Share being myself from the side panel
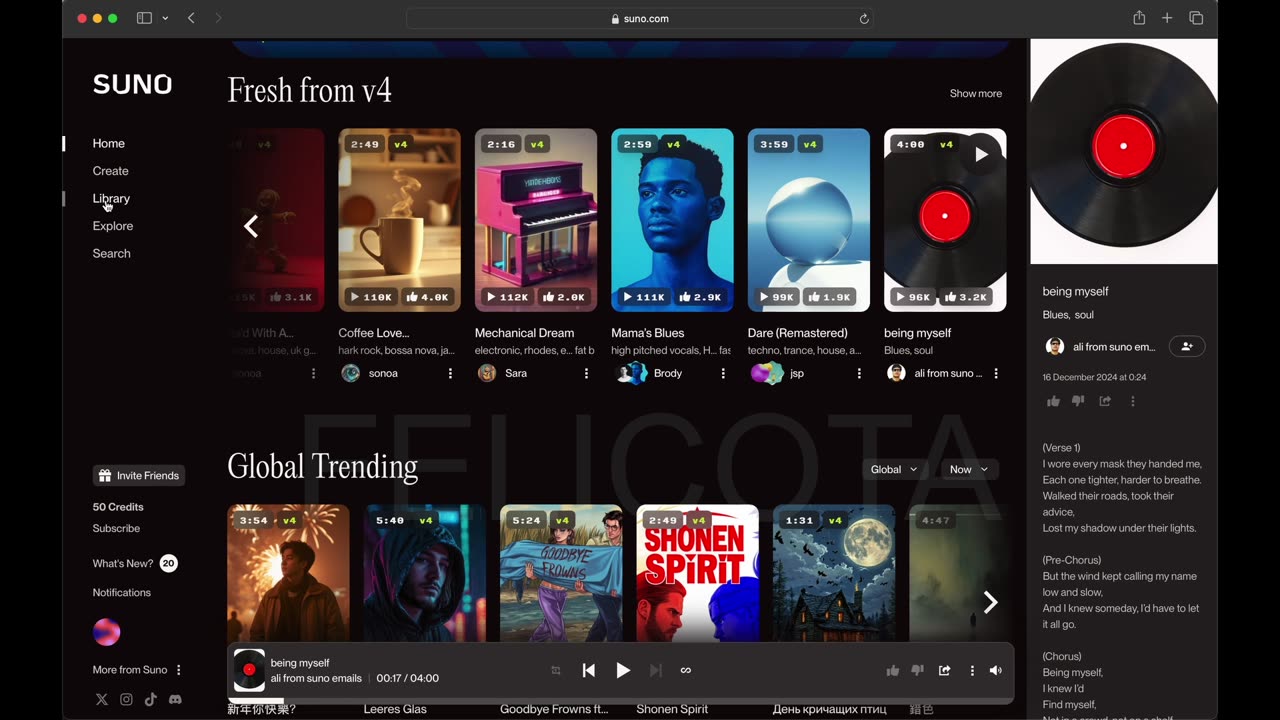This screenshot has width=1280, height=720. 1105,401
